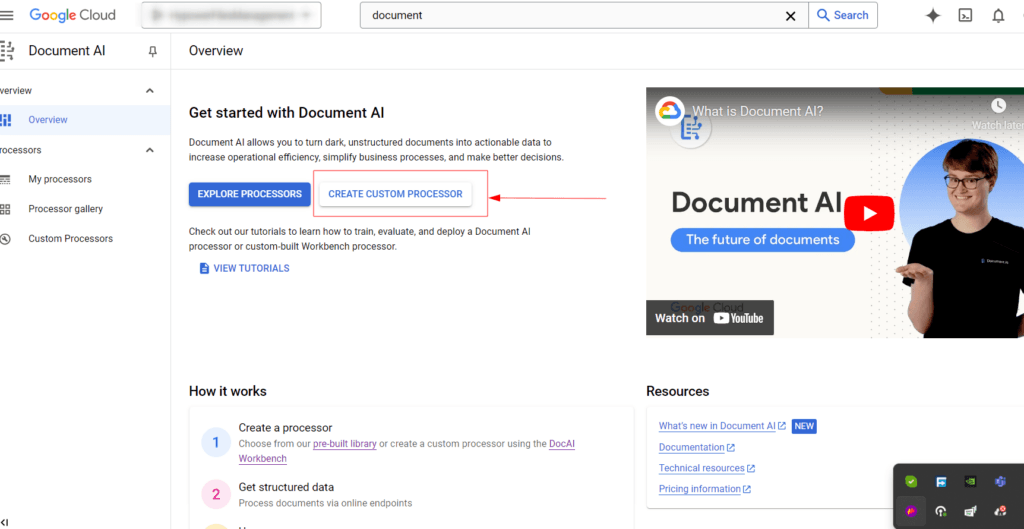Click the Document AI product logo

click(7, 52)
